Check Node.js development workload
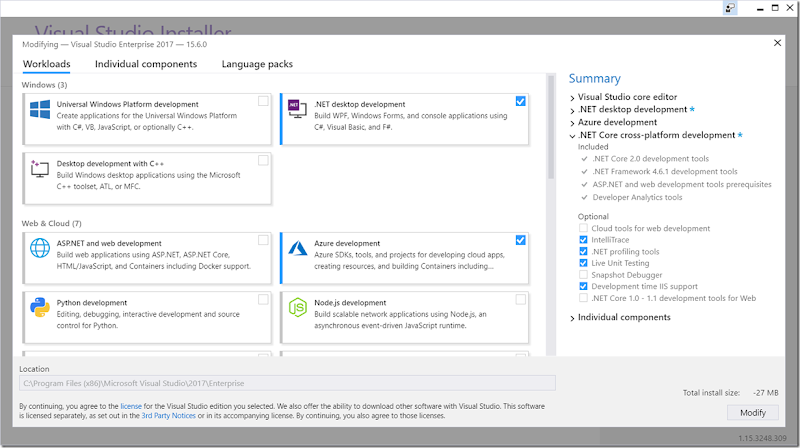 click(x=520, y=299)
